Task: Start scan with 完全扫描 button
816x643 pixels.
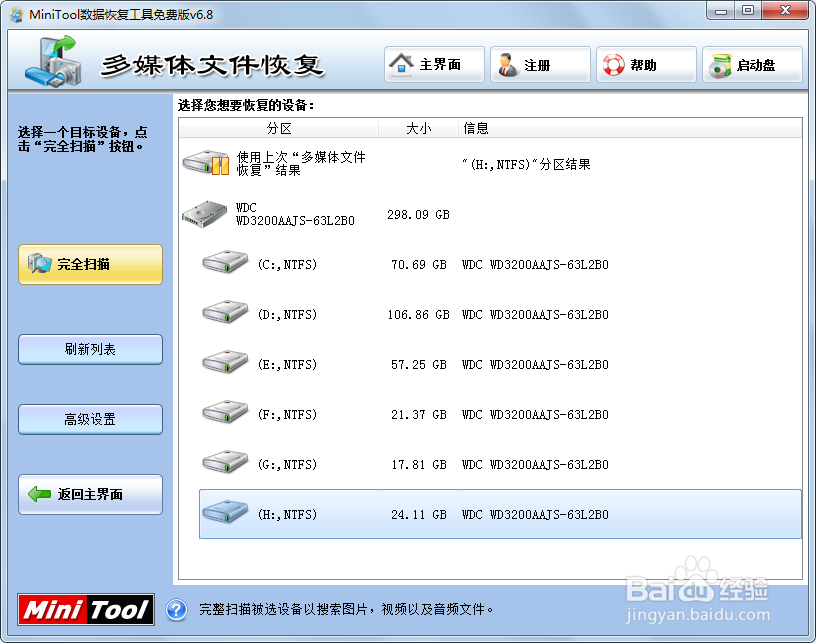Action: tap(91, 264)
